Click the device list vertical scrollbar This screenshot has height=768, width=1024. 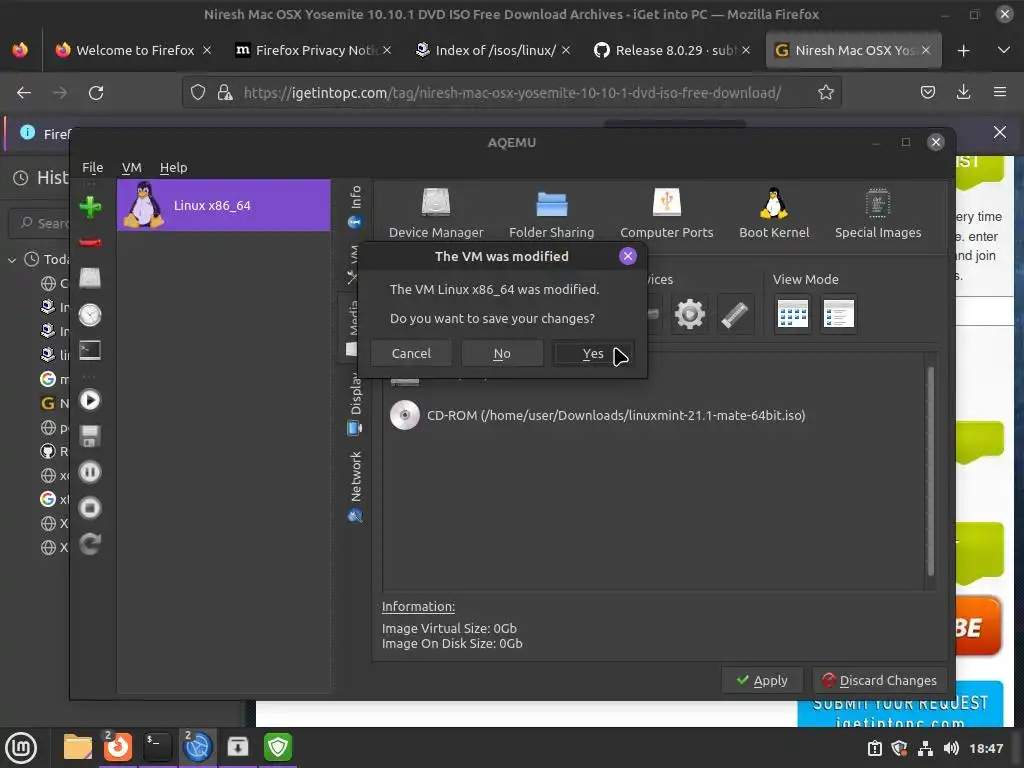tap(931, 470)
